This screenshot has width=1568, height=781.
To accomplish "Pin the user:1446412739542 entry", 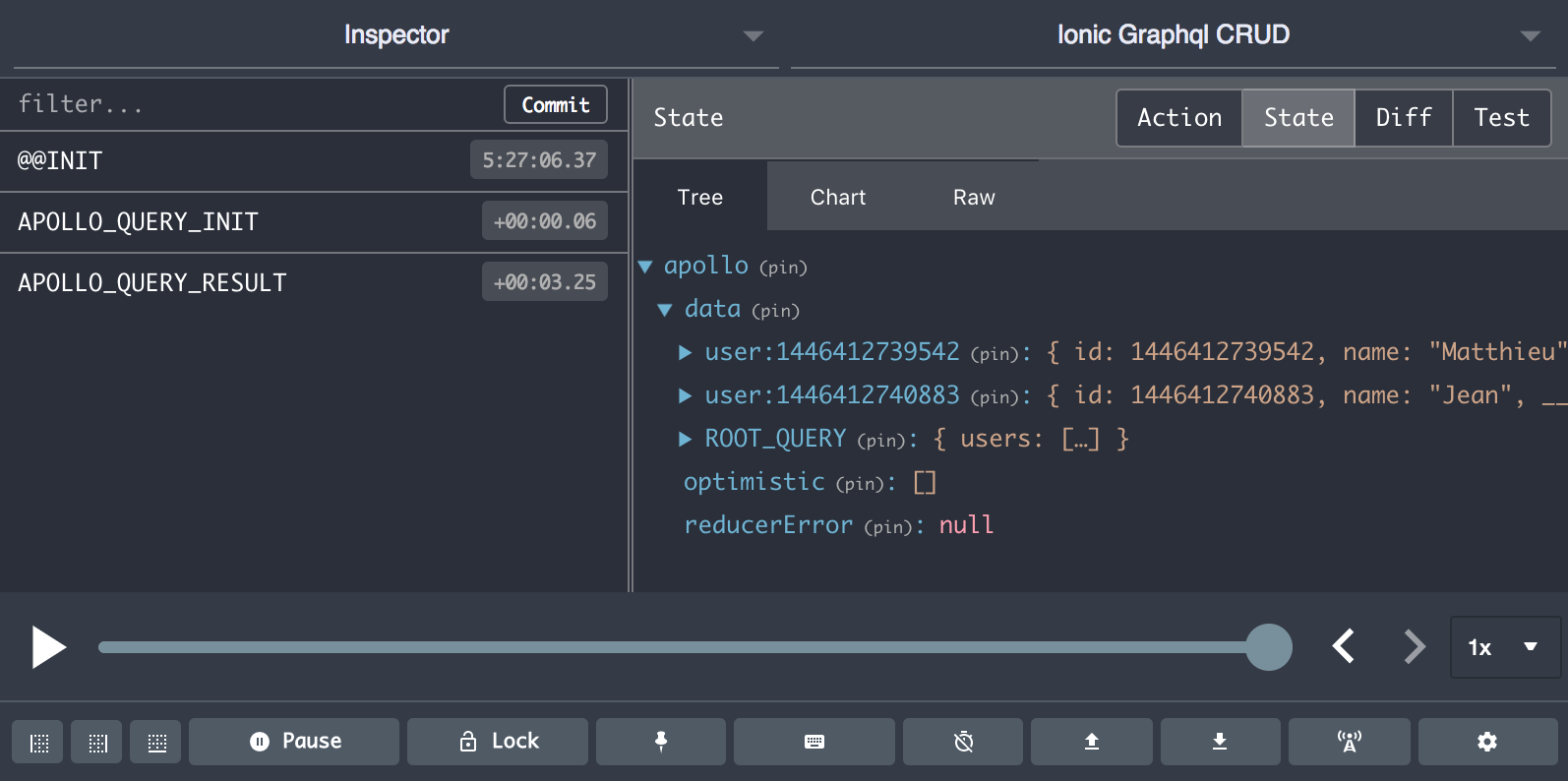I will point(995,354).
